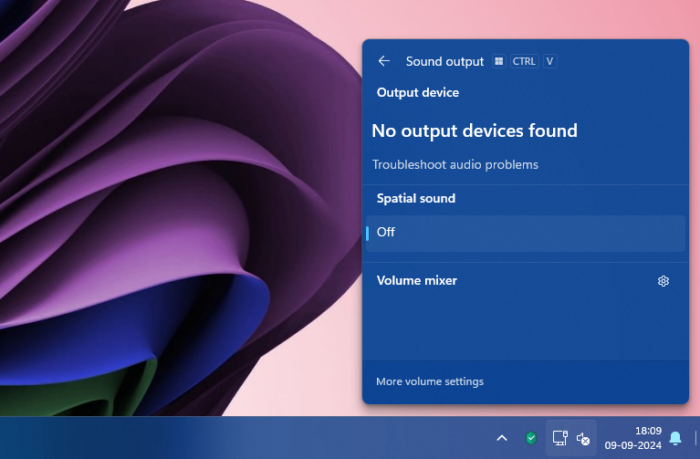The width and height of the screenshot is (700, 459).
Task: Open clock showing 18:09 date
Action: coord(633,438)
